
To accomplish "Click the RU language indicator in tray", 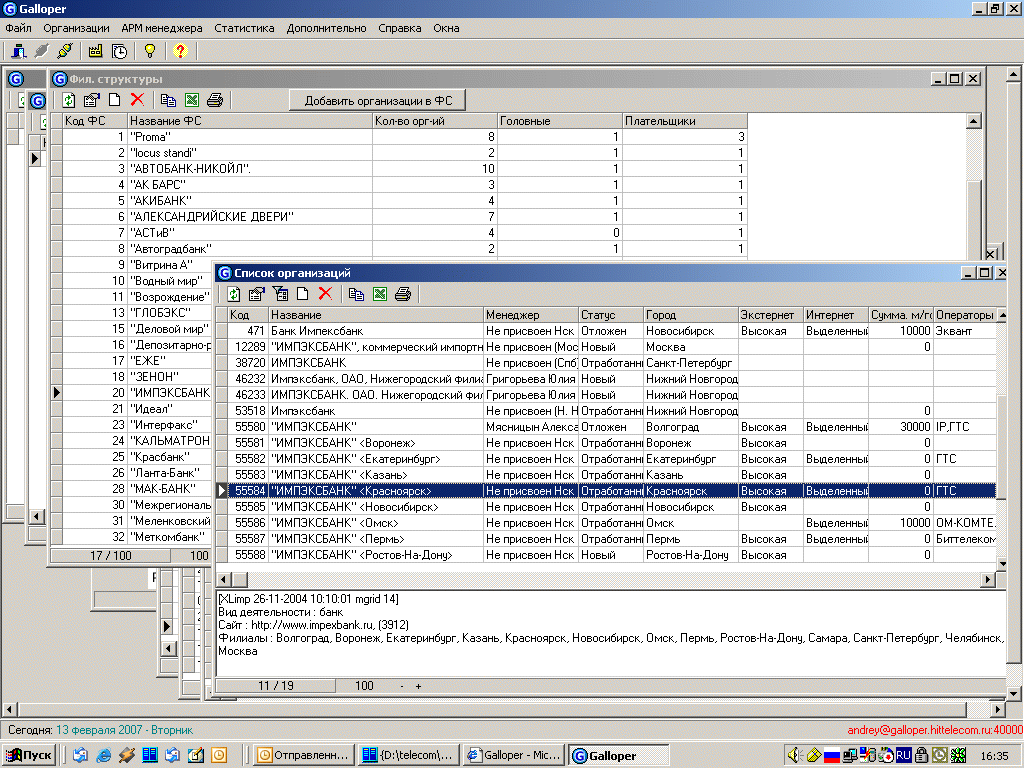I will pyautogui.click(x=903, y=755).
